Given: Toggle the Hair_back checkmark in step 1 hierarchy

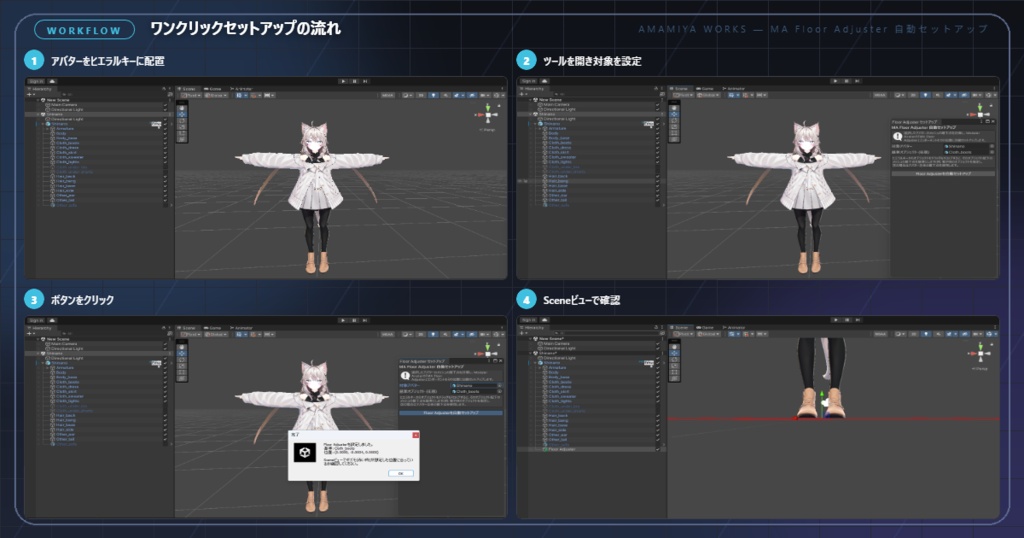Looking at the screenshot, I should (x=165, y=176).
